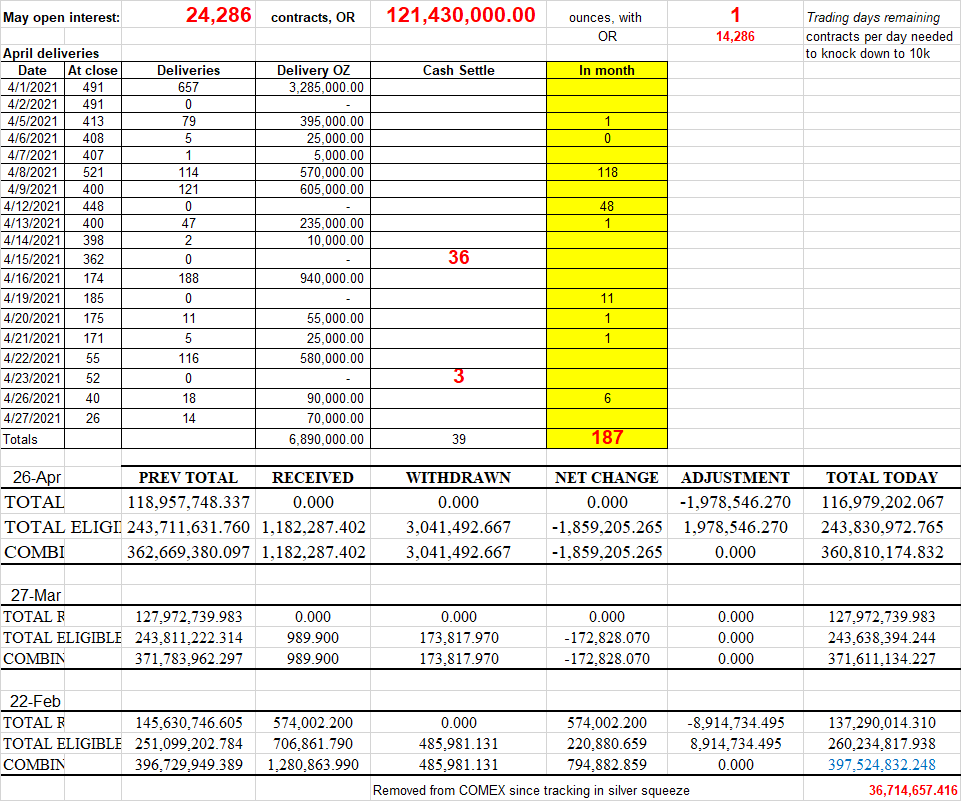Select the -1,978,546.270 adjustment cell
The image size is (961, 801).
tap(735, 502)
